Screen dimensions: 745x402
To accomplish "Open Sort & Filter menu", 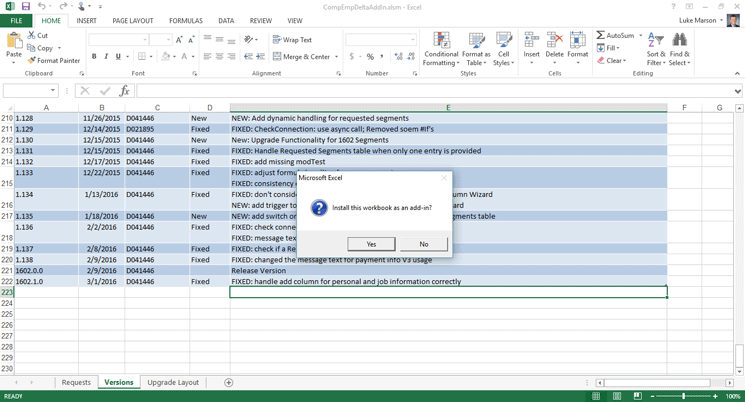I will pyautogui.click(x=656, y=49).
